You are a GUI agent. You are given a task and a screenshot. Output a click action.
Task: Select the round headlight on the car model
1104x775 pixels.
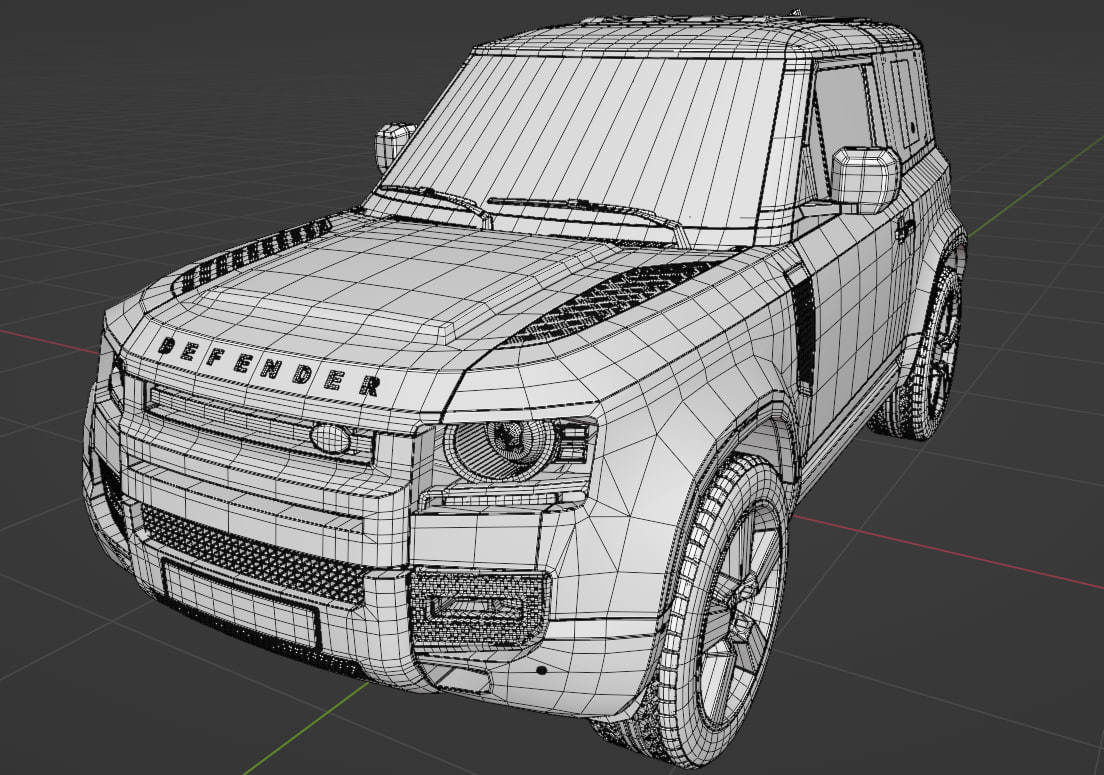[x=502, y=448]
